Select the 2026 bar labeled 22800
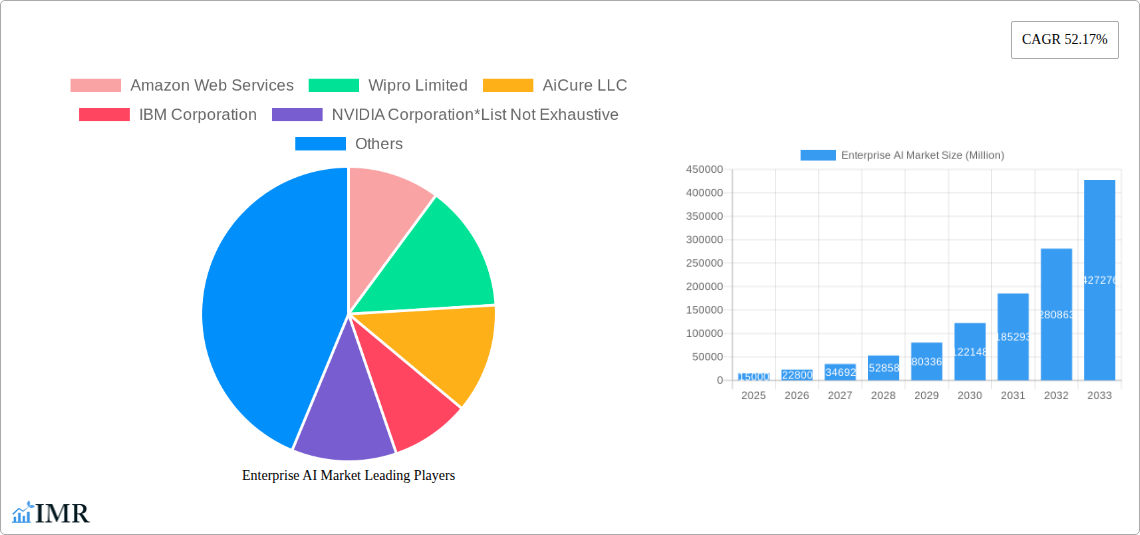Viewport: 1140px width, 535px height. 797,375
